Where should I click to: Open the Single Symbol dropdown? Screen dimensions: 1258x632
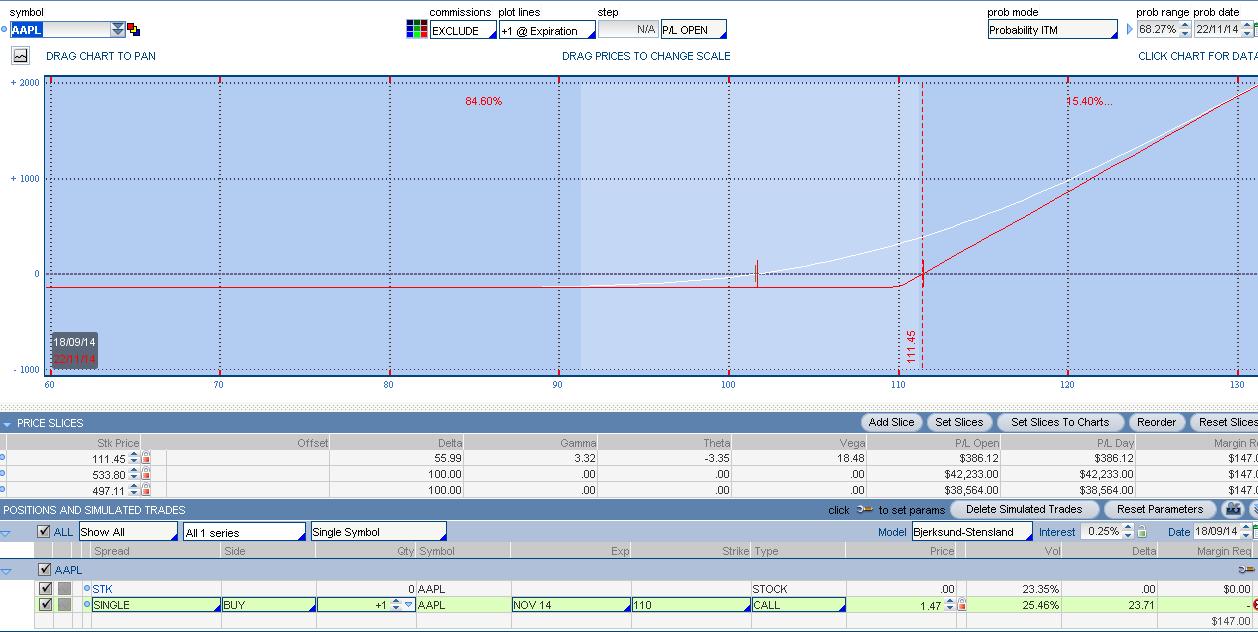click(378, 532)
